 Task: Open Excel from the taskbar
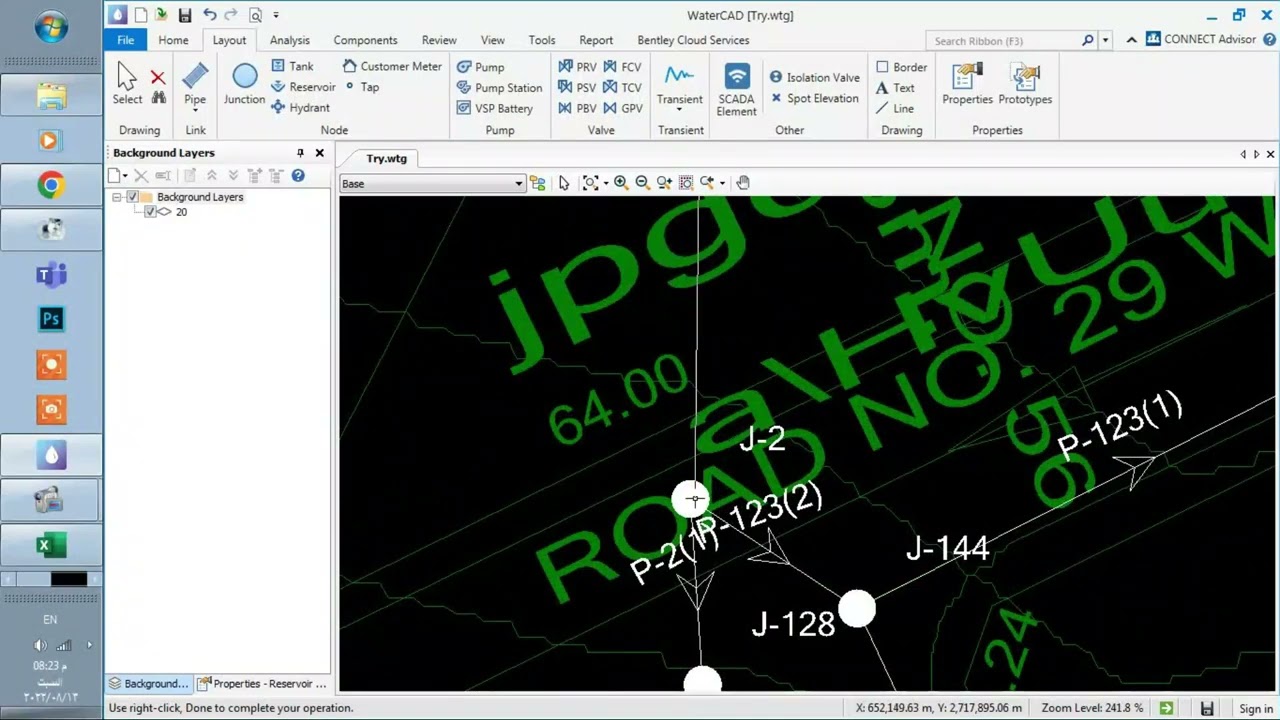[x=51, y=545]
